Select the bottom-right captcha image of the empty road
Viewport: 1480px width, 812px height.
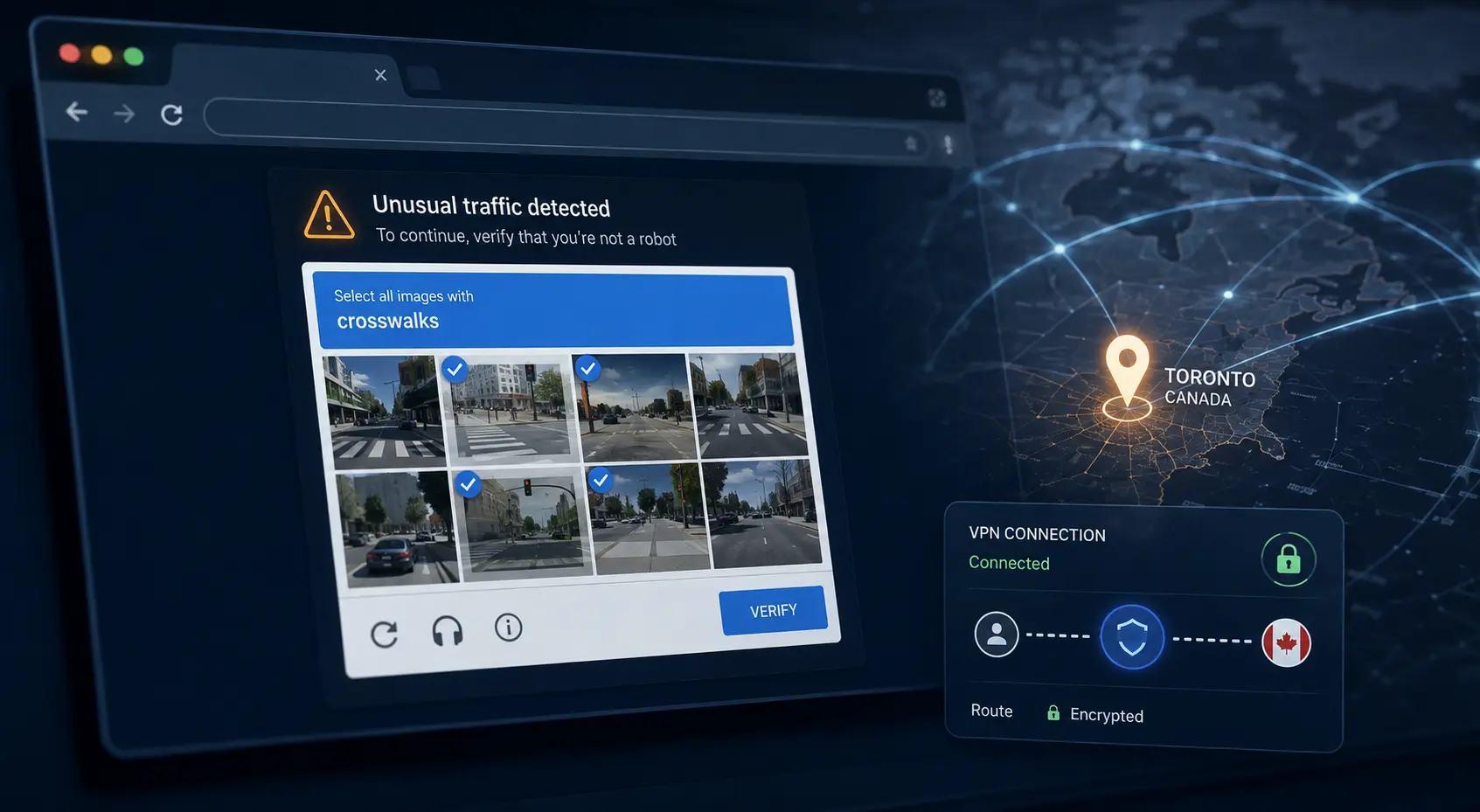762,514
